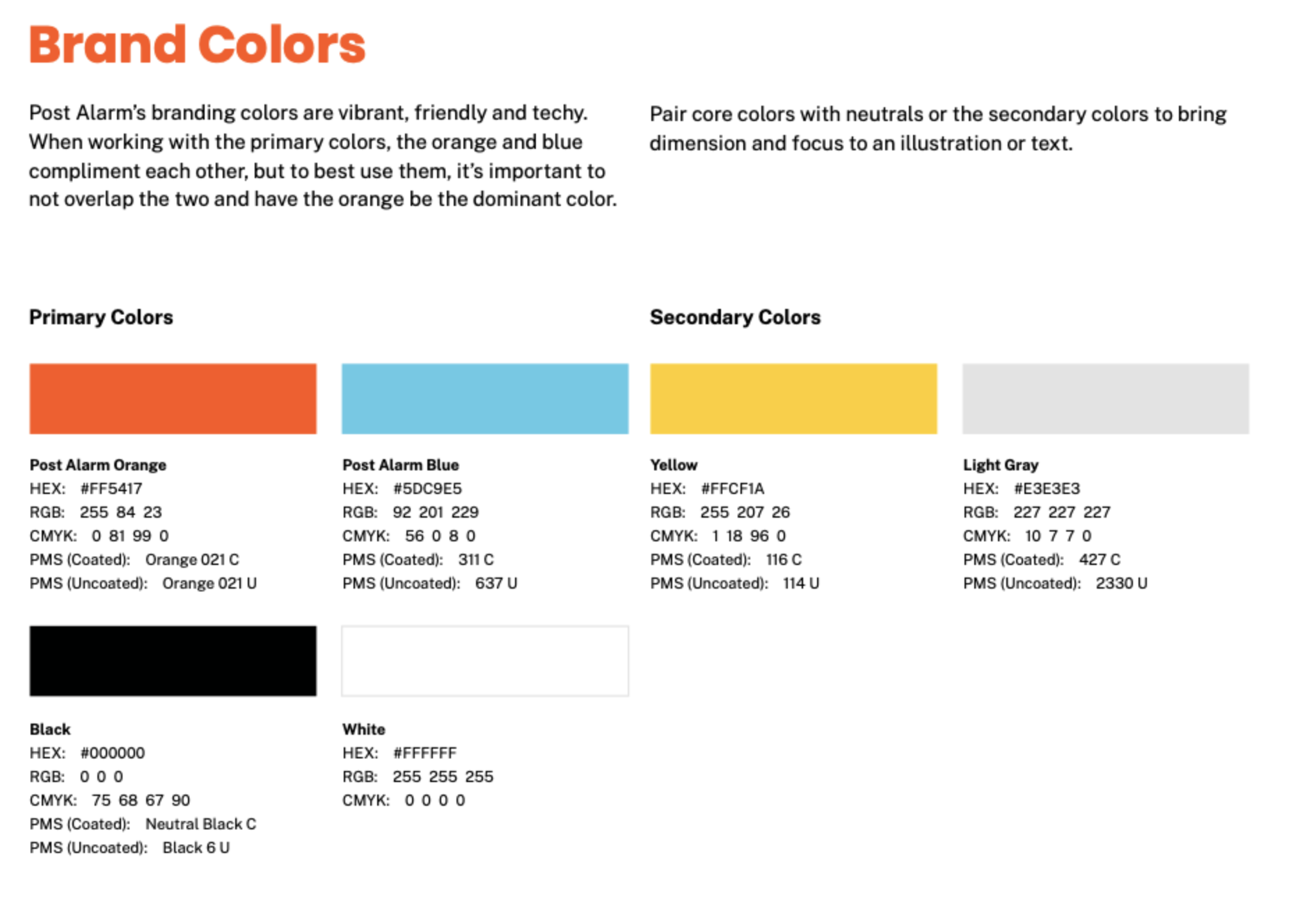Click the Brand Colors title
The height and width of the screenshot is (924, 1300).
[197, 45]
